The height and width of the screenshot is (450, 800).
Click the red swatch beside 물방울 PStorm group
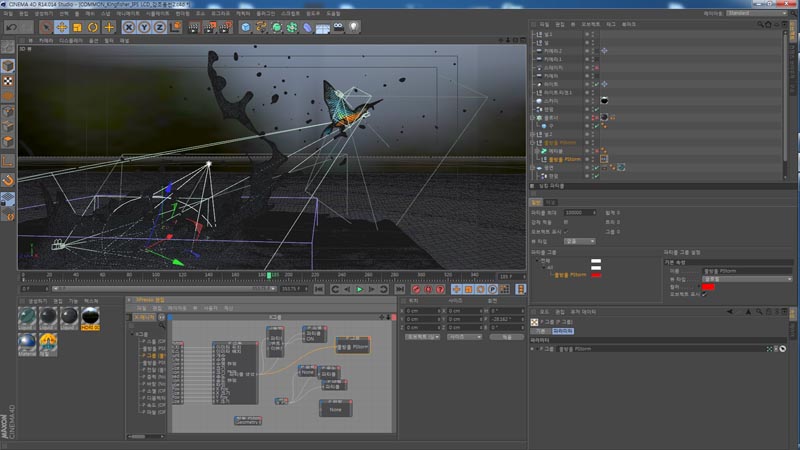(x=595, y=275)
